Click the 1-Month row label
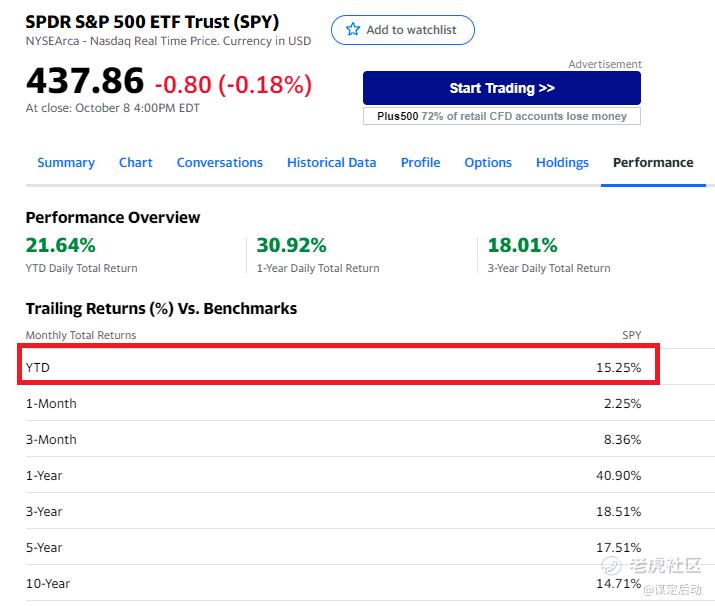 [x=51, y=404]
